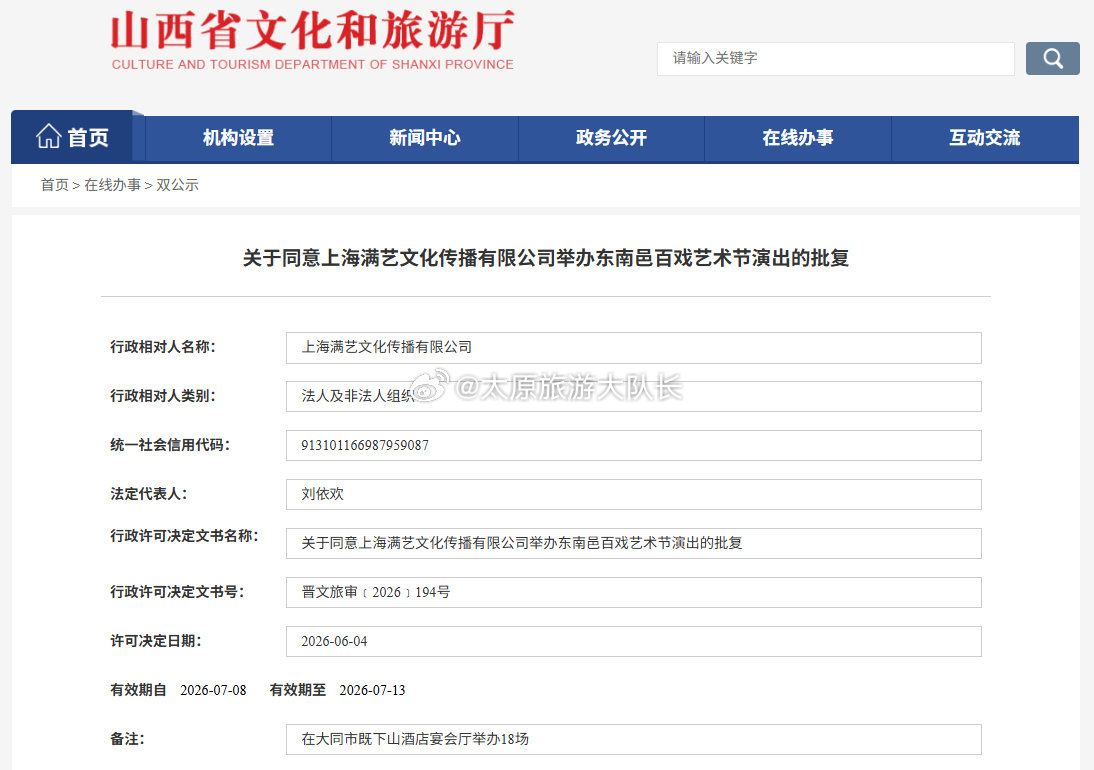The height and width of the screenshot is (770, 1094).
Task: Open the 互动交流 menu
Action: point(984,138)
